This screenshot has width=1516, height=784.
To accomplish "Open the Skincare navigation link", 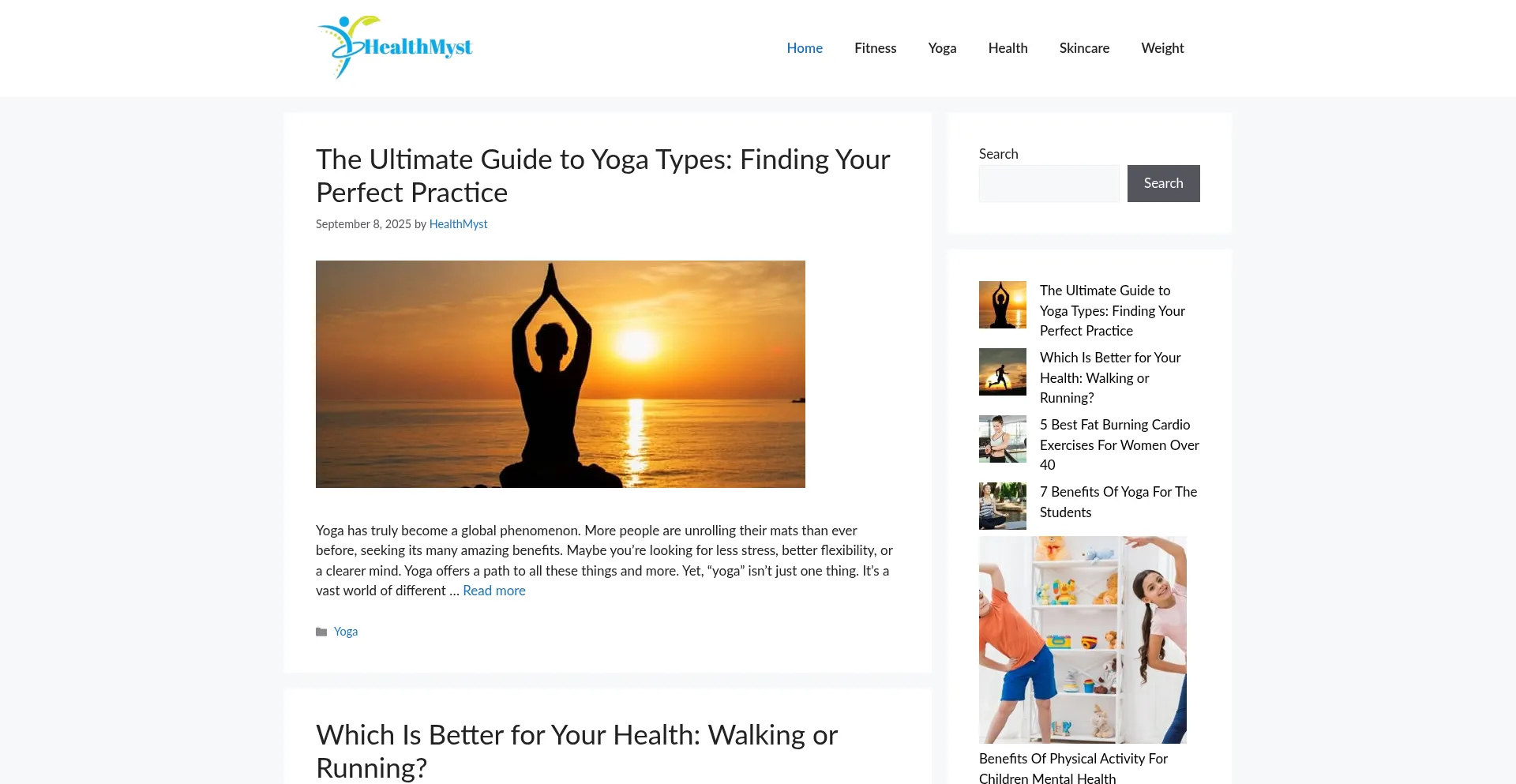I will (x=1084, y=48).
